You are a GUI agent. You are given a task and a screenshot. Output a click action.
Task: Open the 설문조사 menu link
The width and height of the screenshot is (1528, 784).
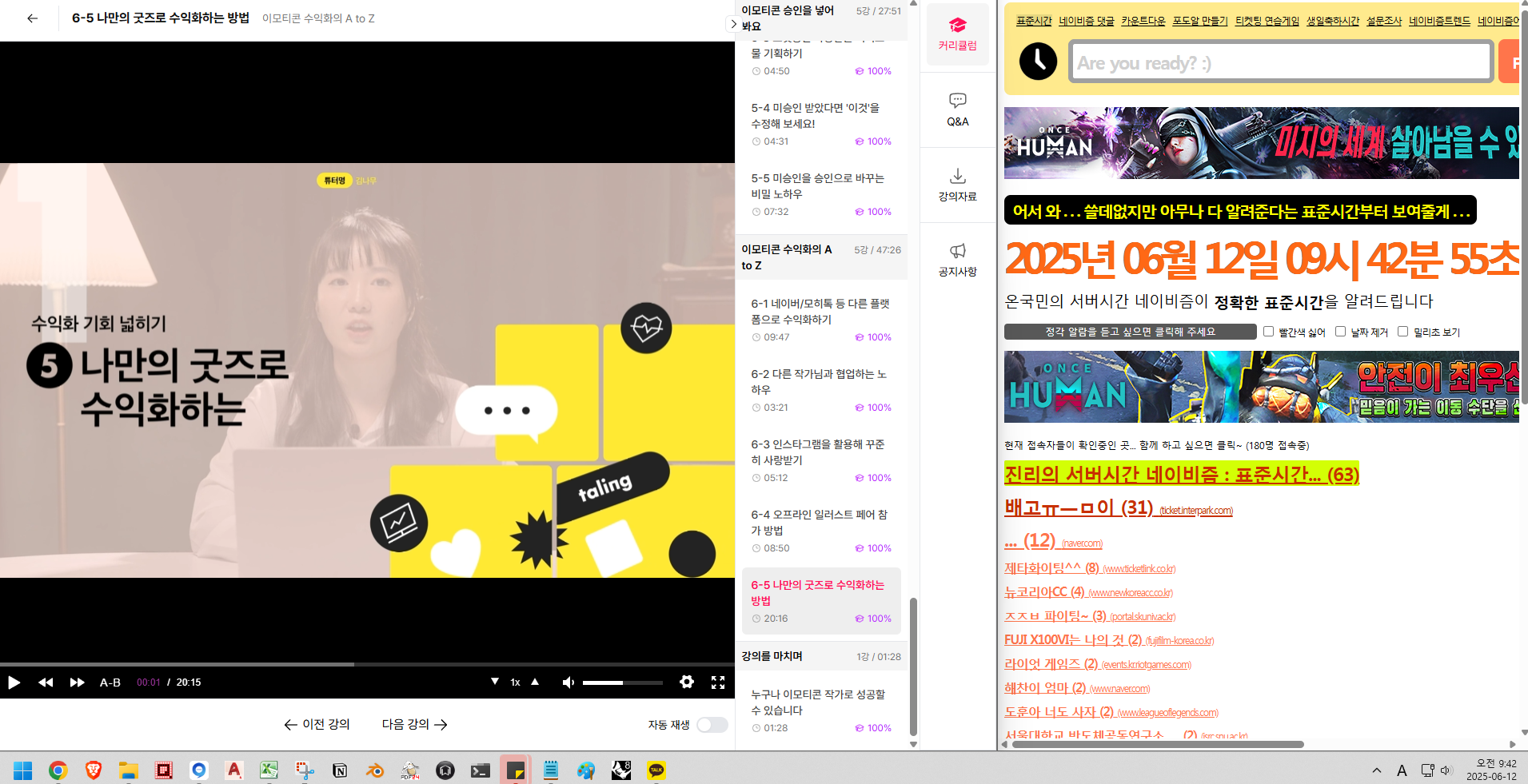tap(1384, 21)
